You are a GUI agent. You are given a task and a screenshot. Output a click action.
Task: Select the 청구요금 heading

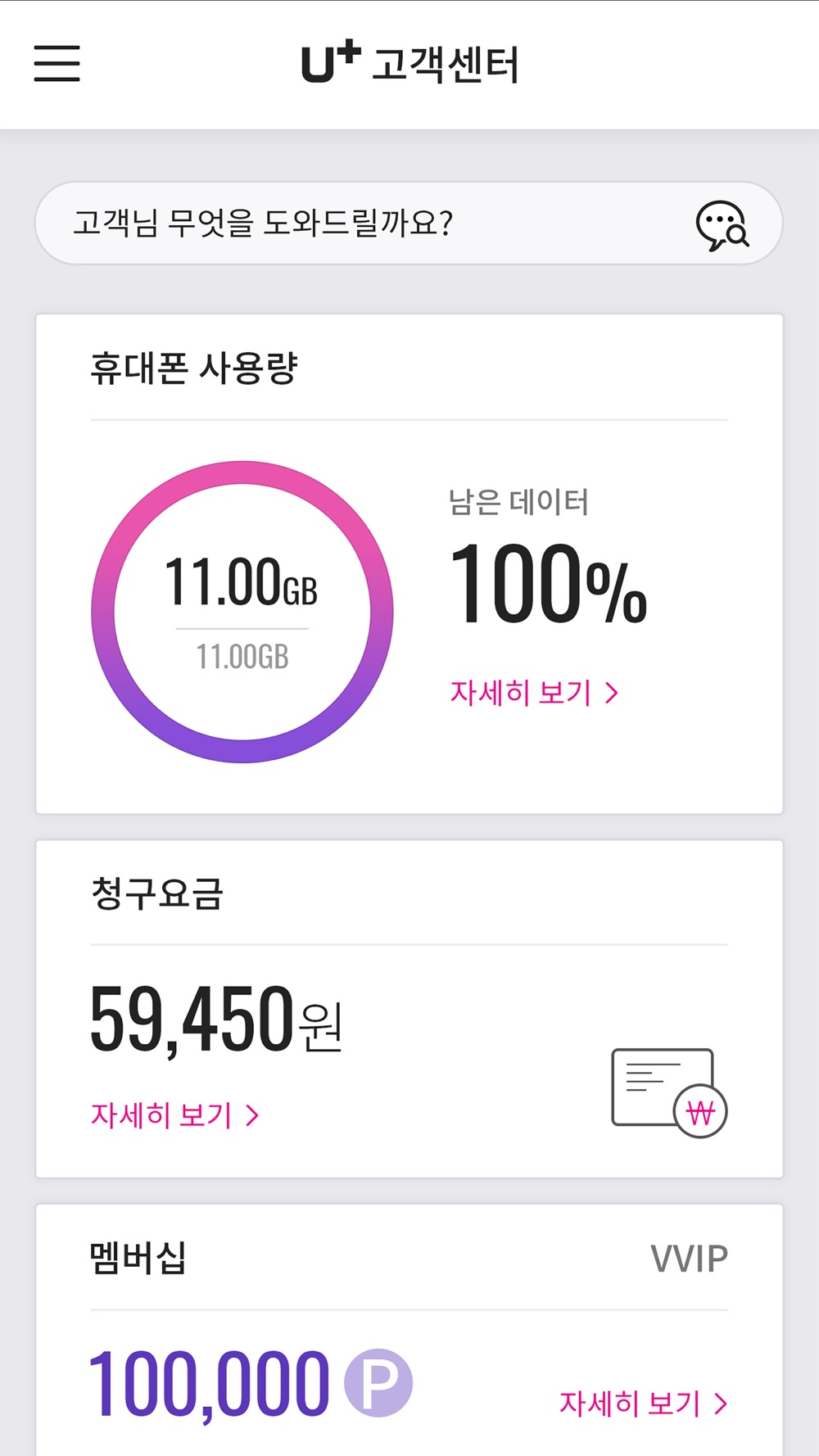156,893
